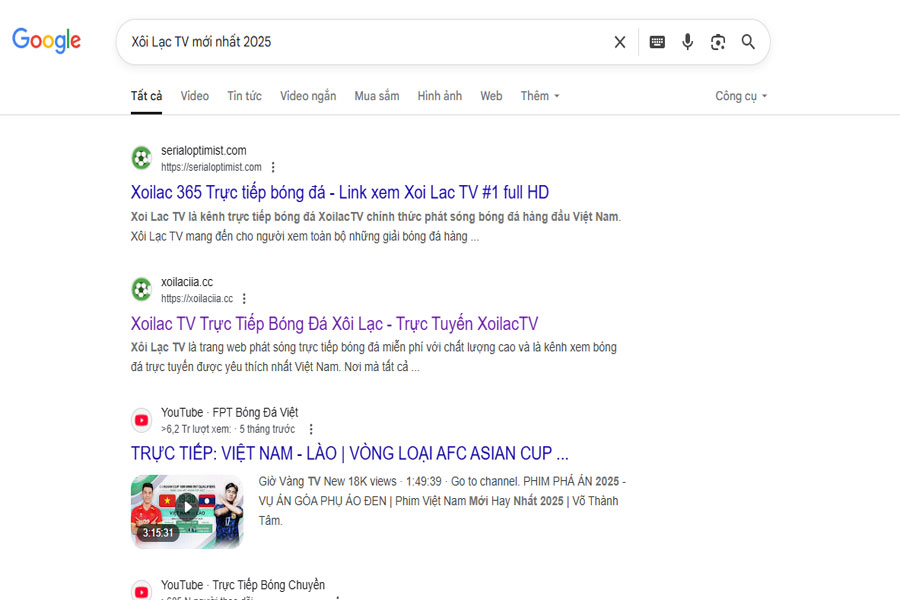Switch to the Video tab
Image resolution: width=900 pixels, height=600 pixels.
(x=195, y=96)
